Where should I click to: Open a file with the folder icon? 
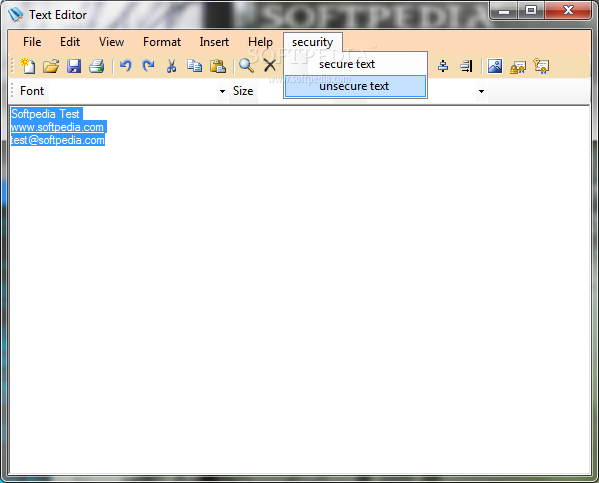click(51, 66)
